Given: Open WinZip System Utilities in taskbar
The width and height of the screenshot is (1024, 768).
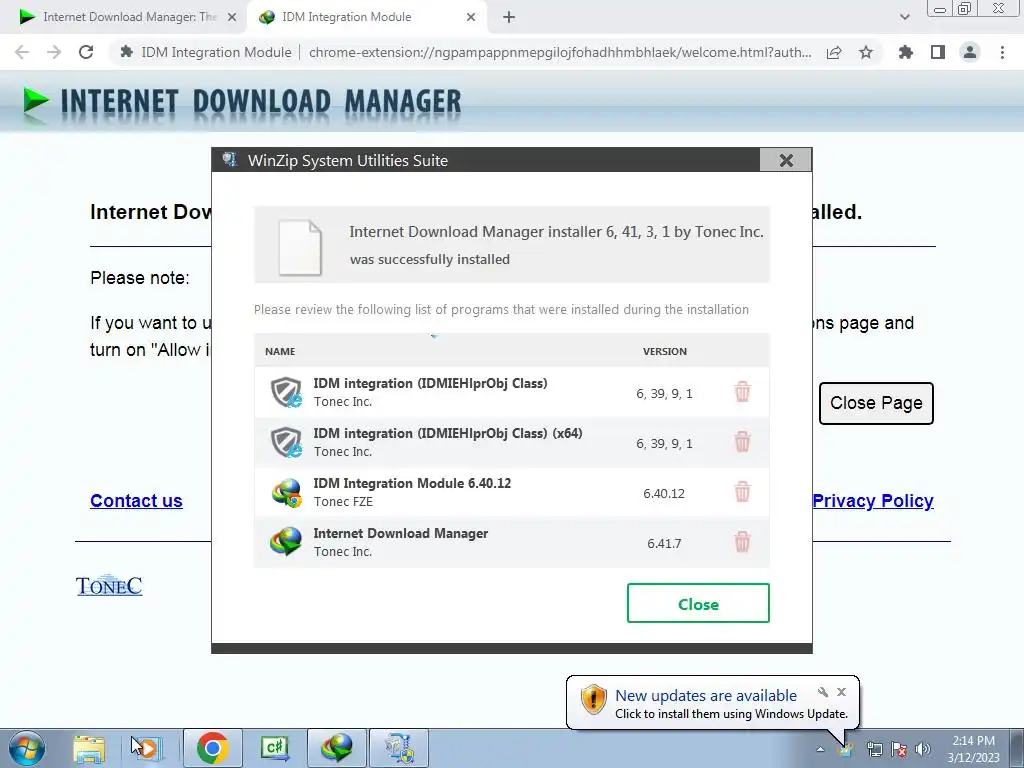Looking at the screenshot, I should coord(399,748).
